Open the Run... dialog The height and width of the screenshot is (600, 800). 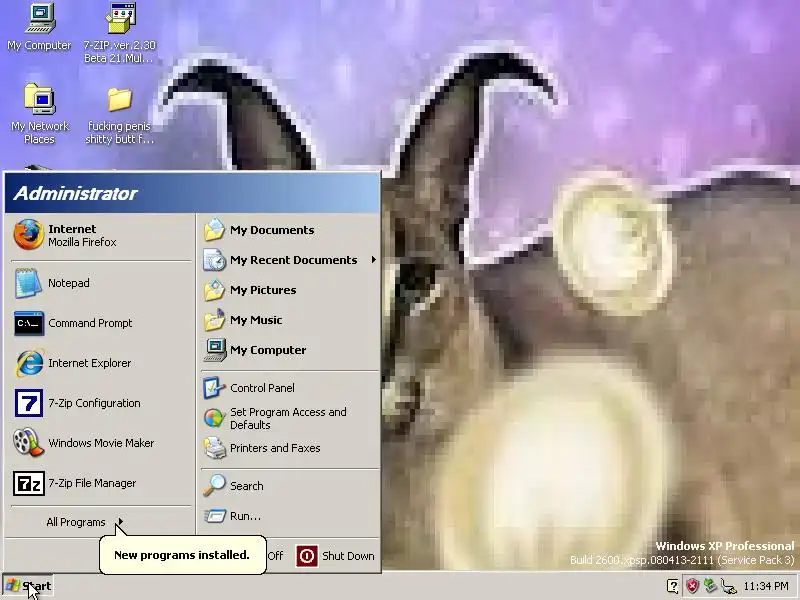290,516
